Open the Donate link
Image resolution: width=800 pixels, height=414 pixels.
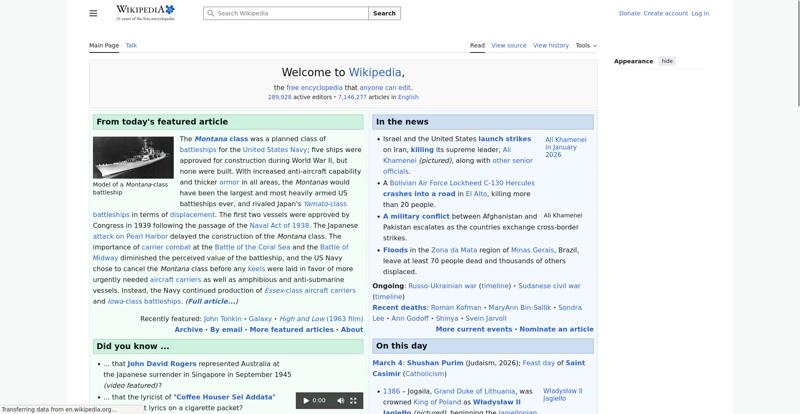(629, 14)
